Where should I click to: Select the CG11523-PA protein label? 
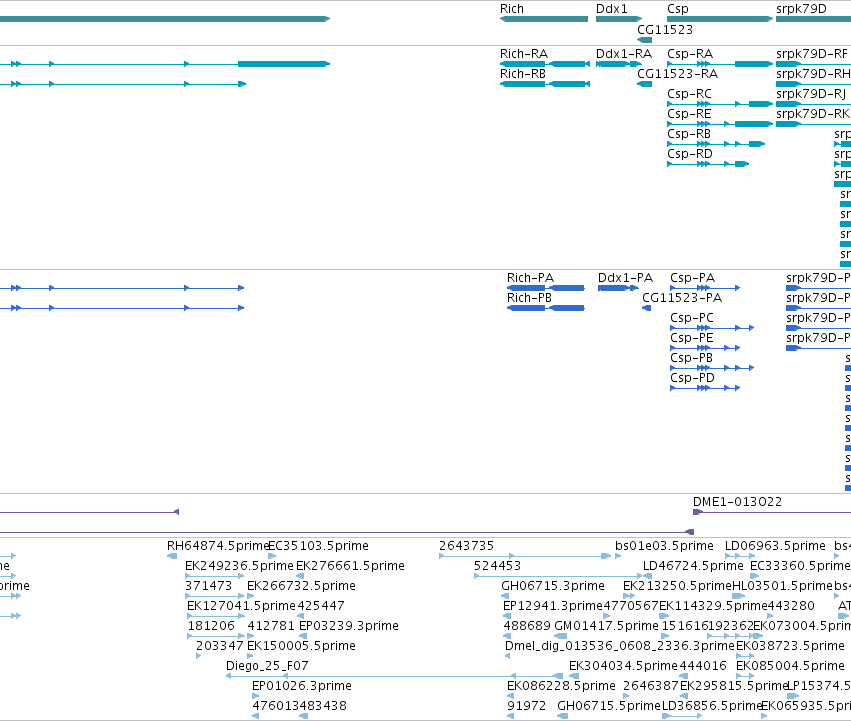pos(682,298)
